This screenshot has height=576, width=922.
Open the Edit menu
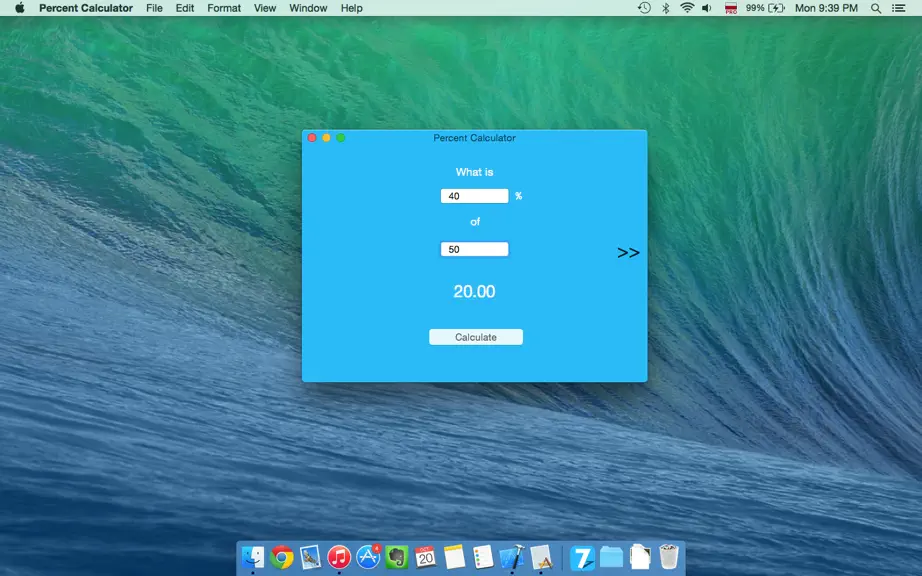pyautogui.click(x=185, y=8)
